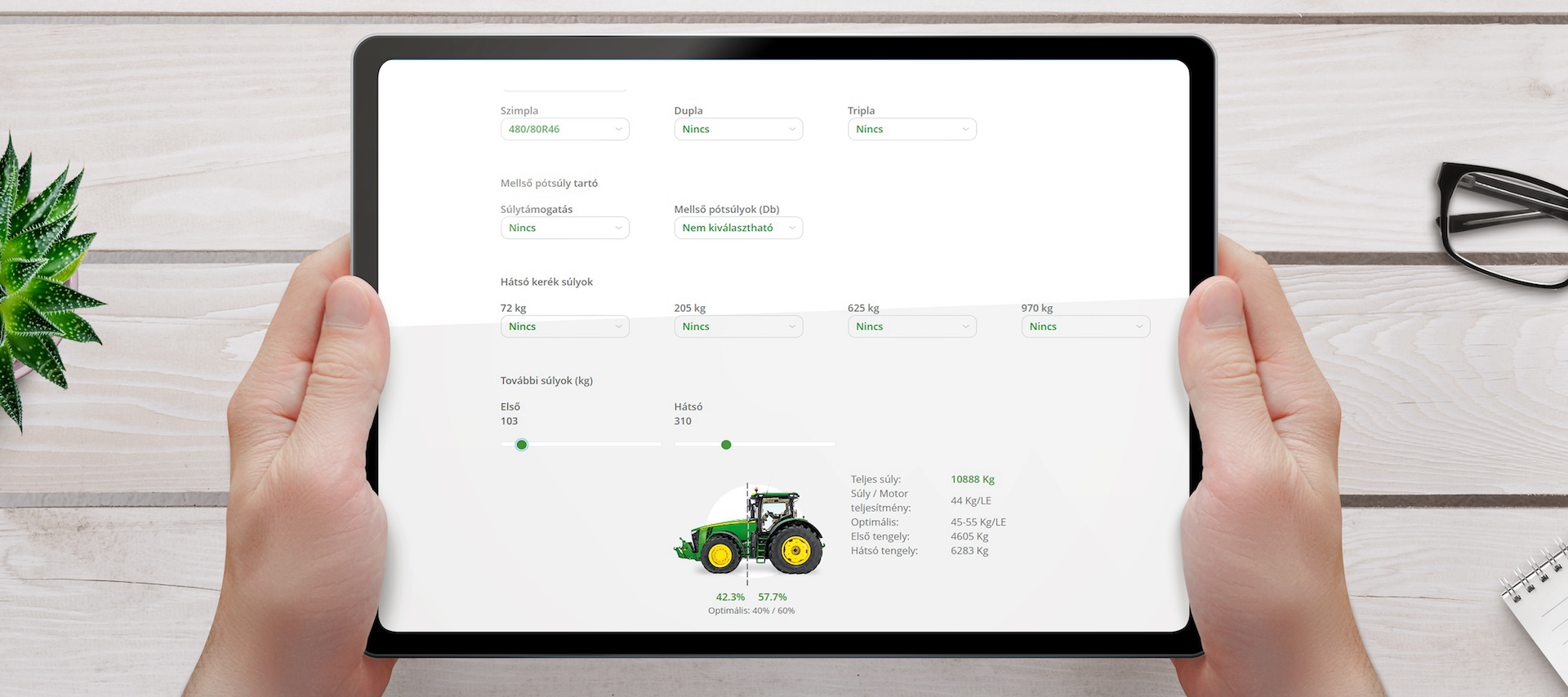Click the 4605 Kg front axle value

(x=969, y=537)
